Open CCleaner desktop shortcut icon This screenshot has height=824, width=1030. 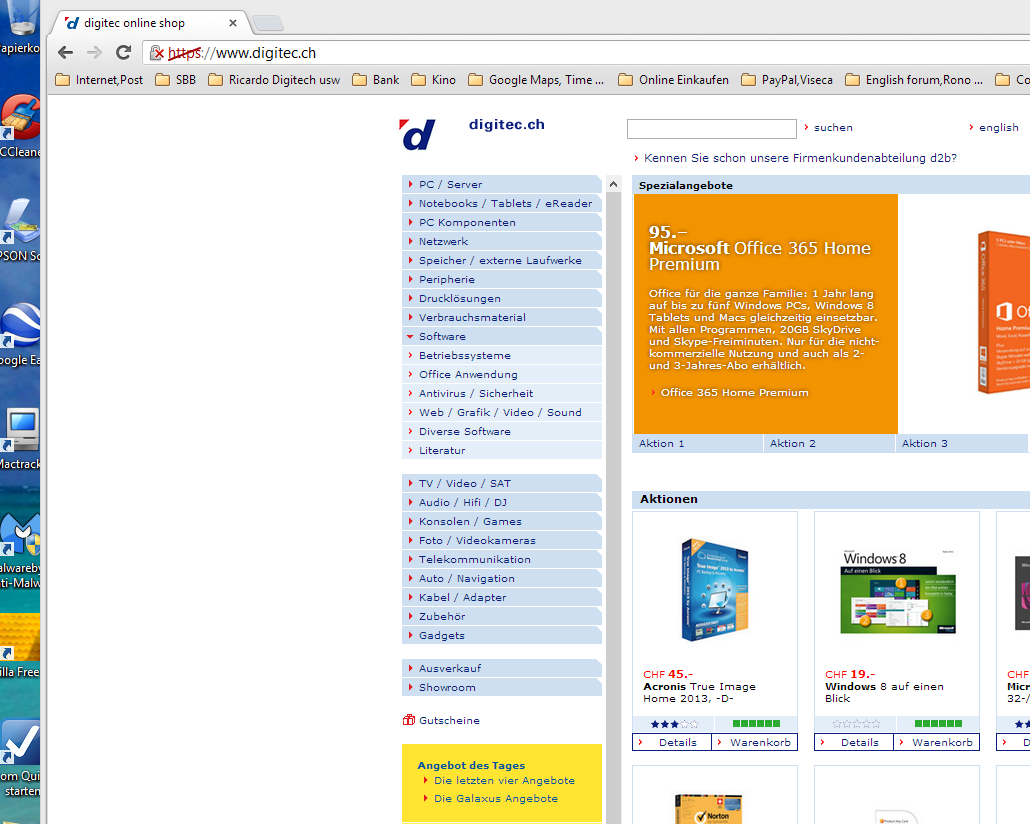(x=20, y=120)
